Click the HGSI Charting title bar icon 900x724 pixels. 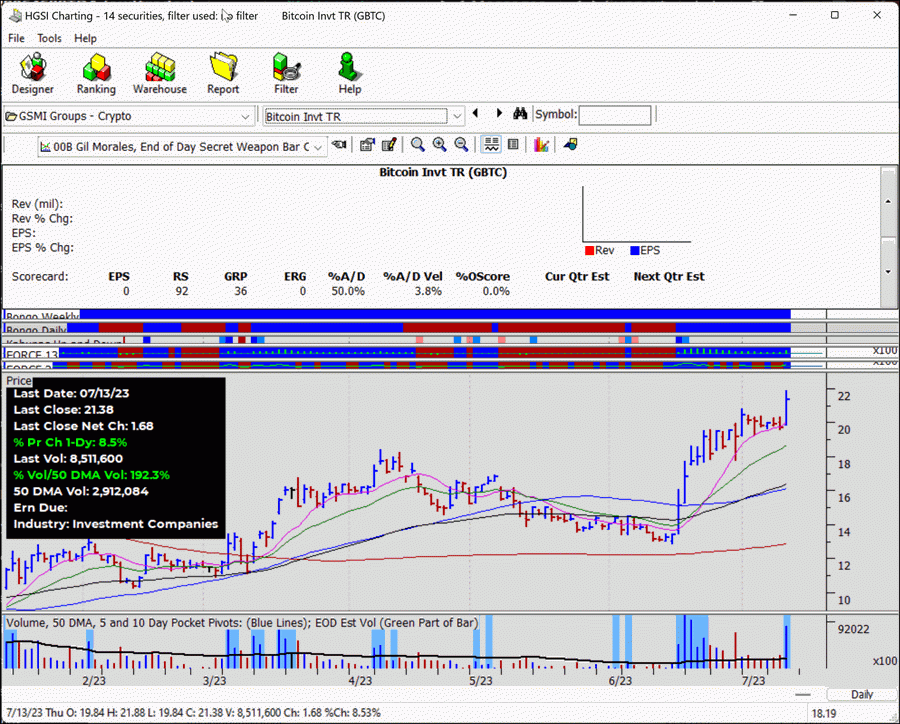15,16
